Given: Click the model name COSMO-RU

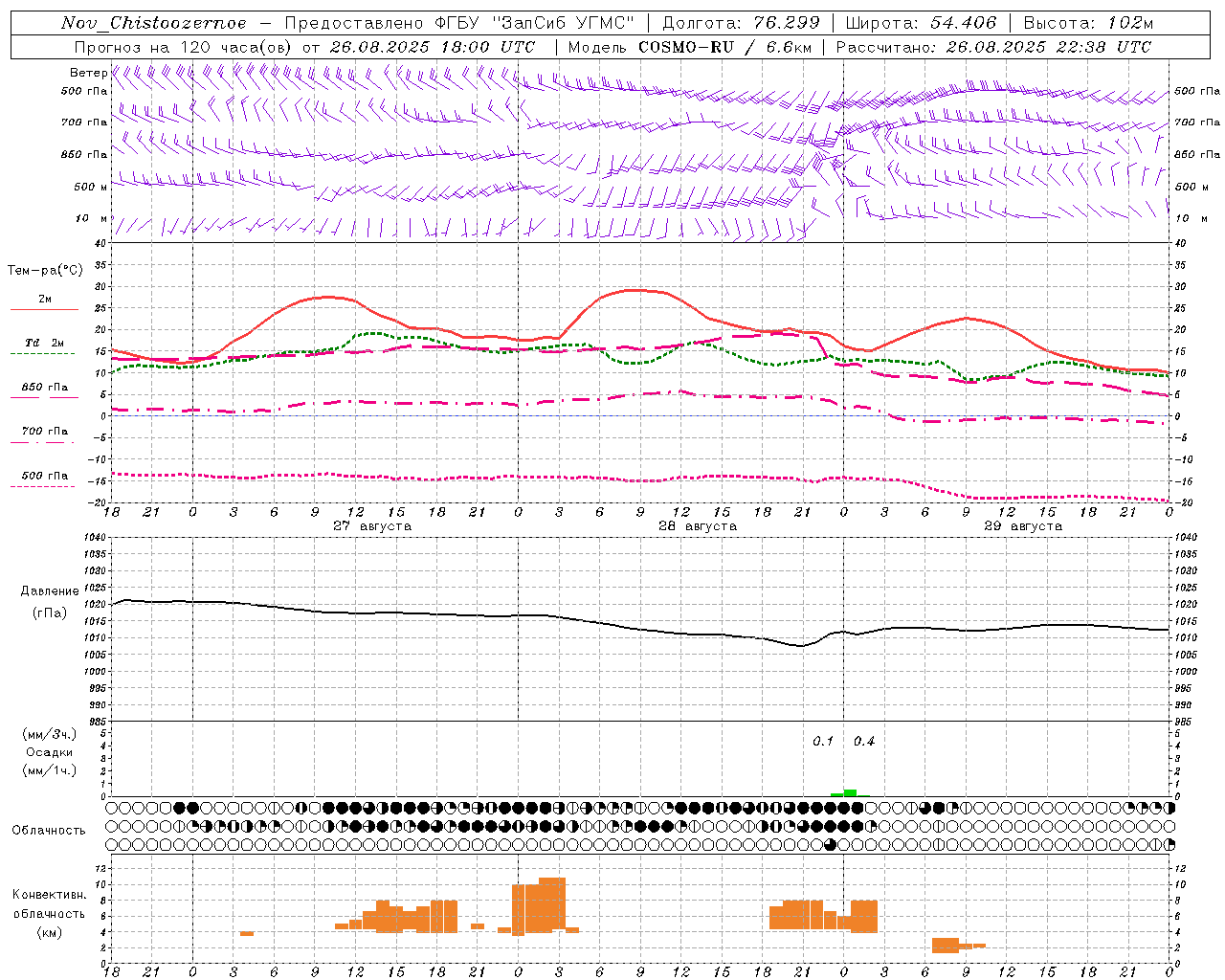Looking at the screenshot, I should point(687,47).
